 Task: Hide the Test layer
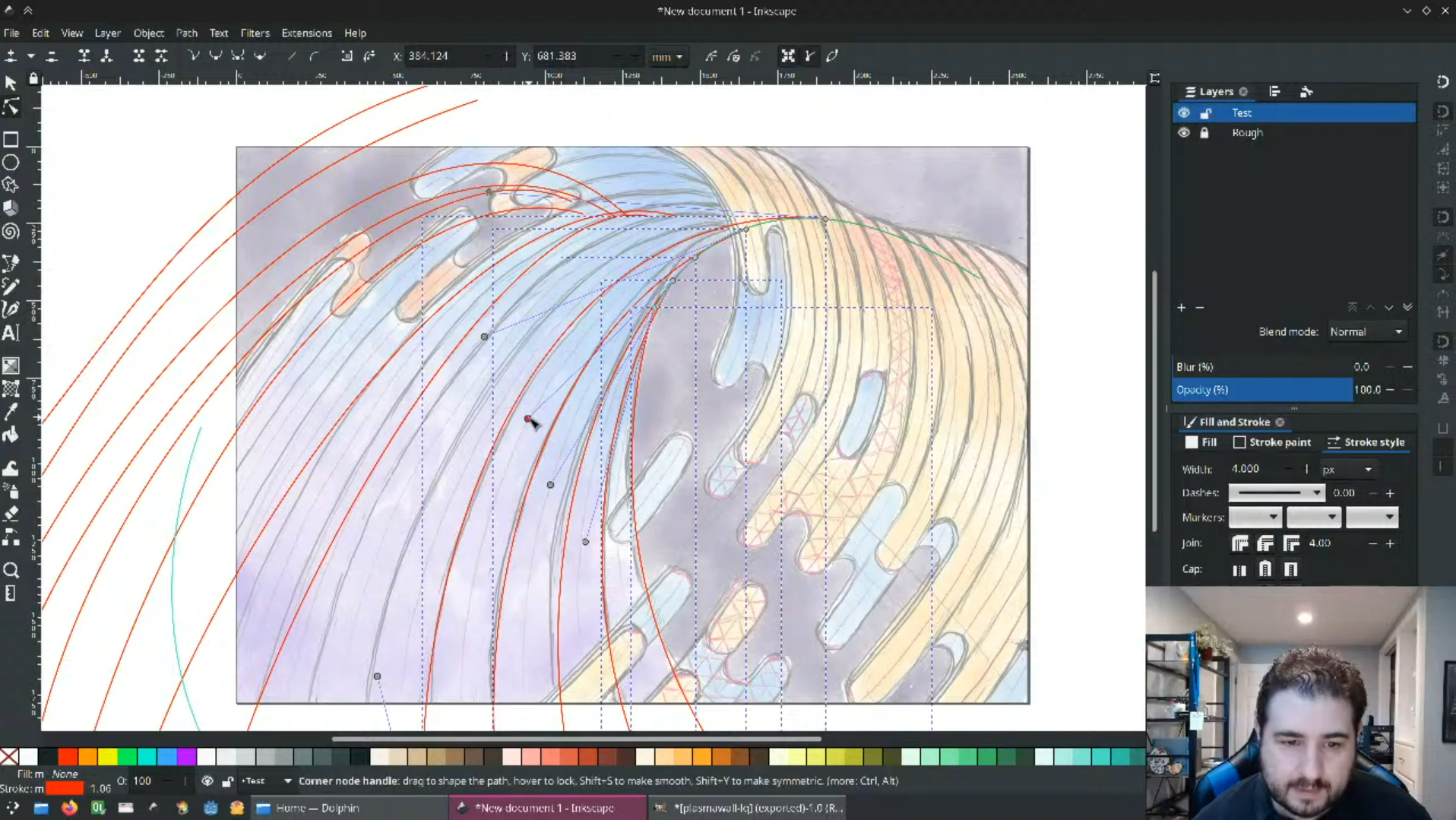click(x=1183, y=112)
